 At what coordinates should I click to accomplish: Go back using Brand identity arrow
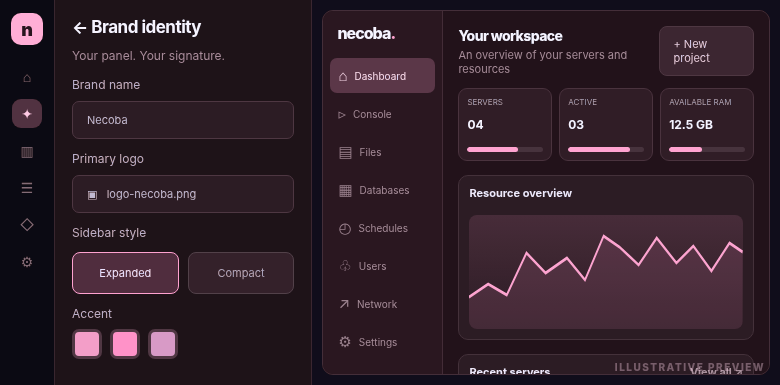point(80,28)
